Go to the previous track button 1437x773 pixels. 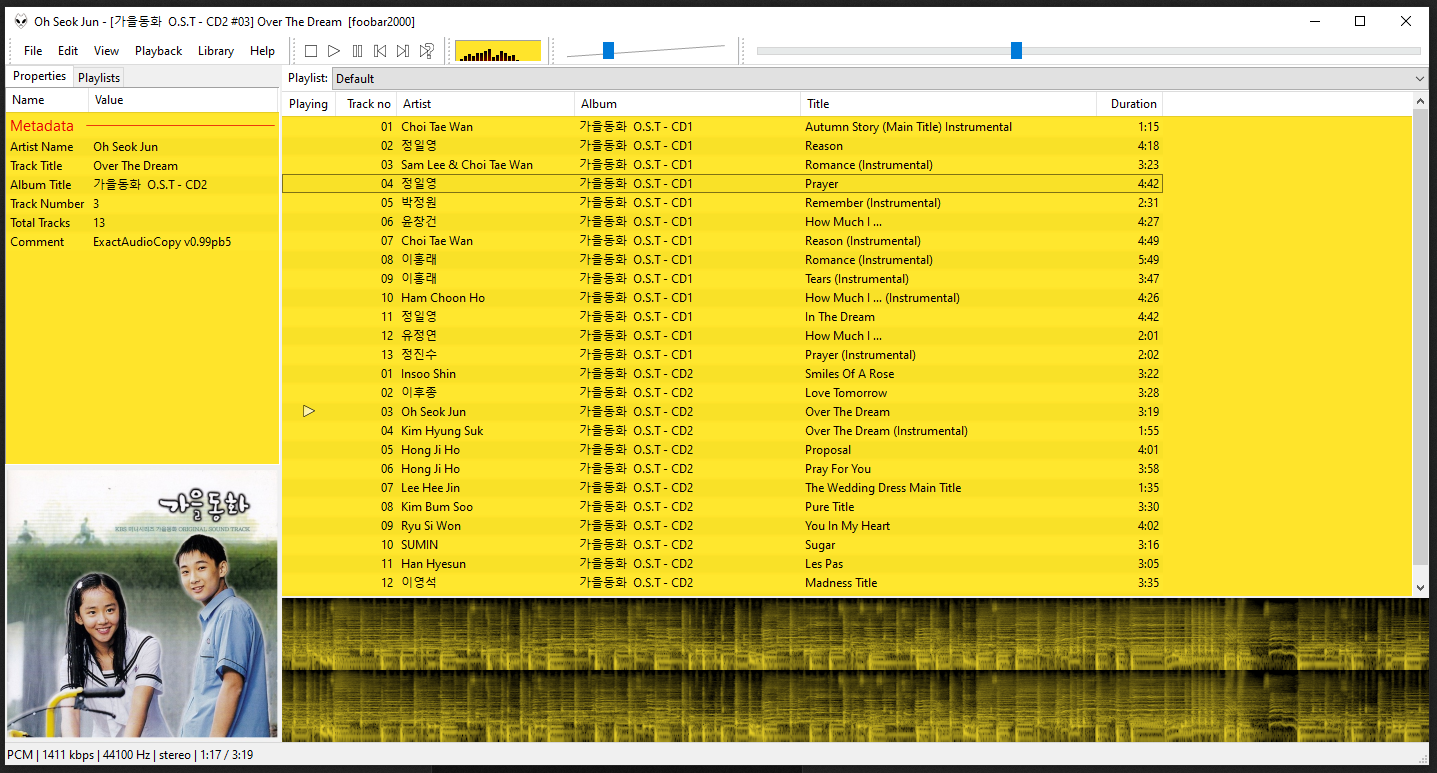380,51
